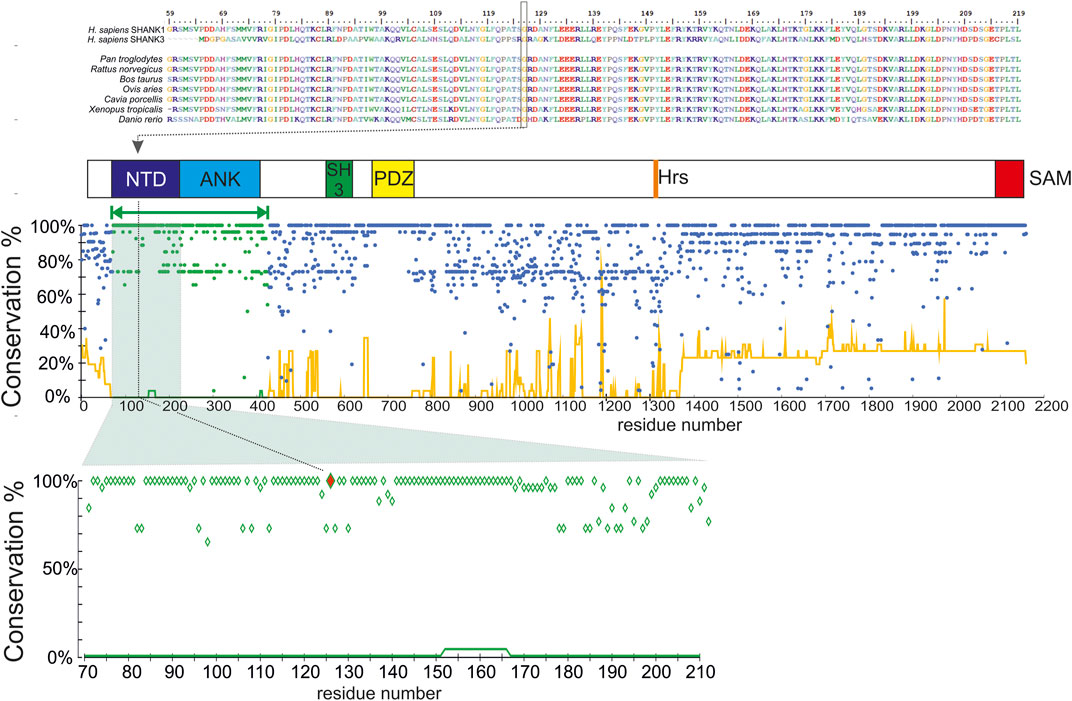Select the 'H. sapiens SHANK1' sequence label
The height and width of the screenshot is (701, 1072).
click(x=126, y=30)
